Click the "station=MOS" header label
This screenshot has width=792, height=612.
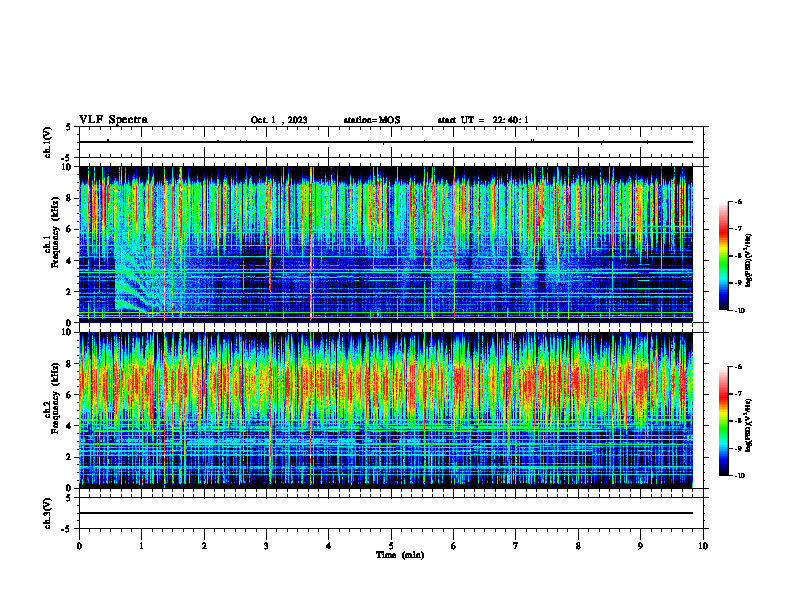(x=372, y=120)
